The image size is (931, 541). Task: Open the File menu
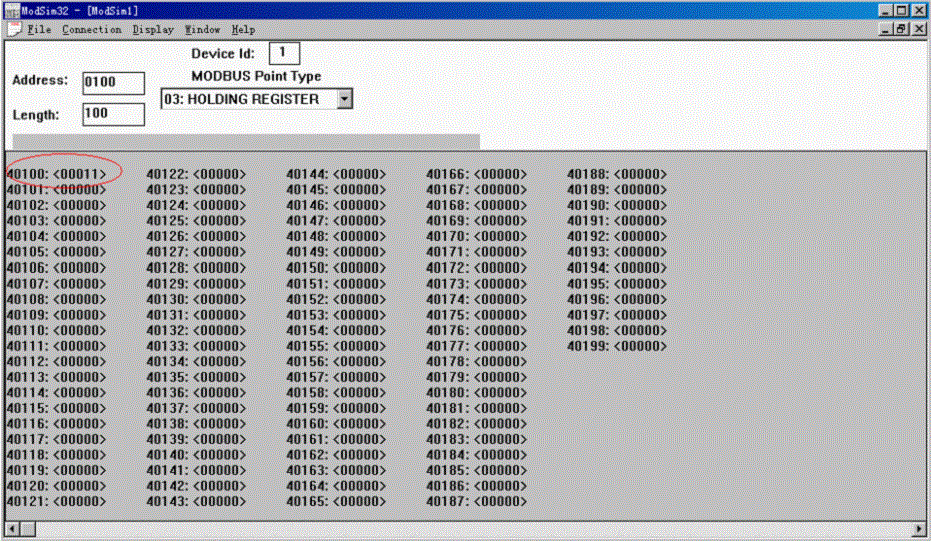click(39, 30)
